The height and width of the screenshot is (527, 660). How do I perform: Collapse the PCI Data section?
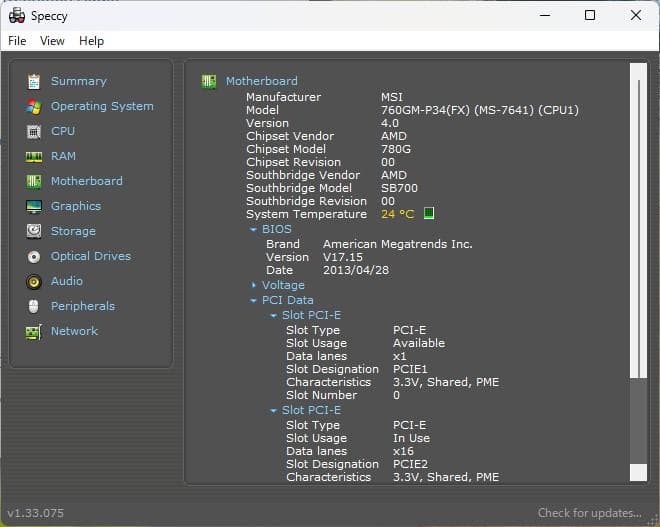[253, 301]
